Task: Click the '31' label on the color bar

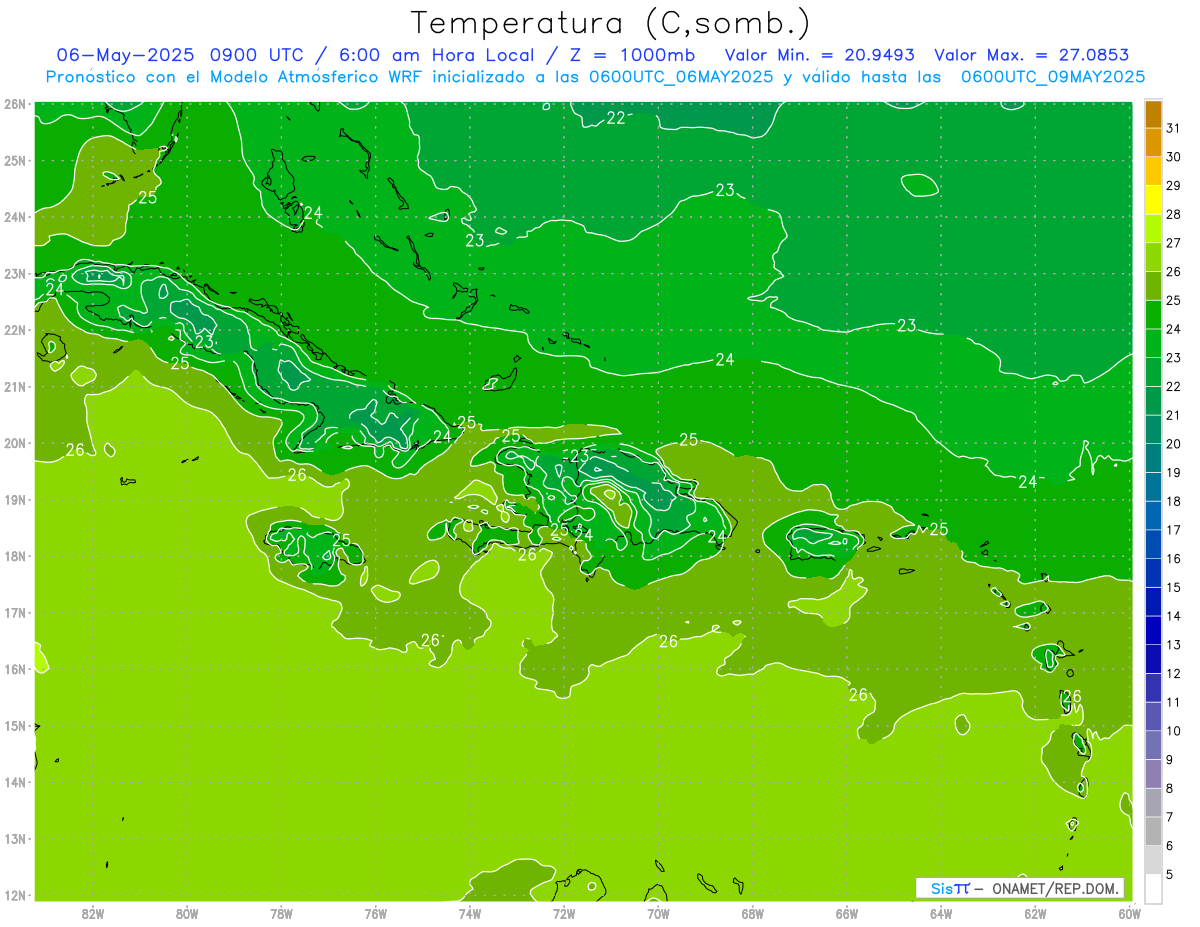Action: point(1173,129)
